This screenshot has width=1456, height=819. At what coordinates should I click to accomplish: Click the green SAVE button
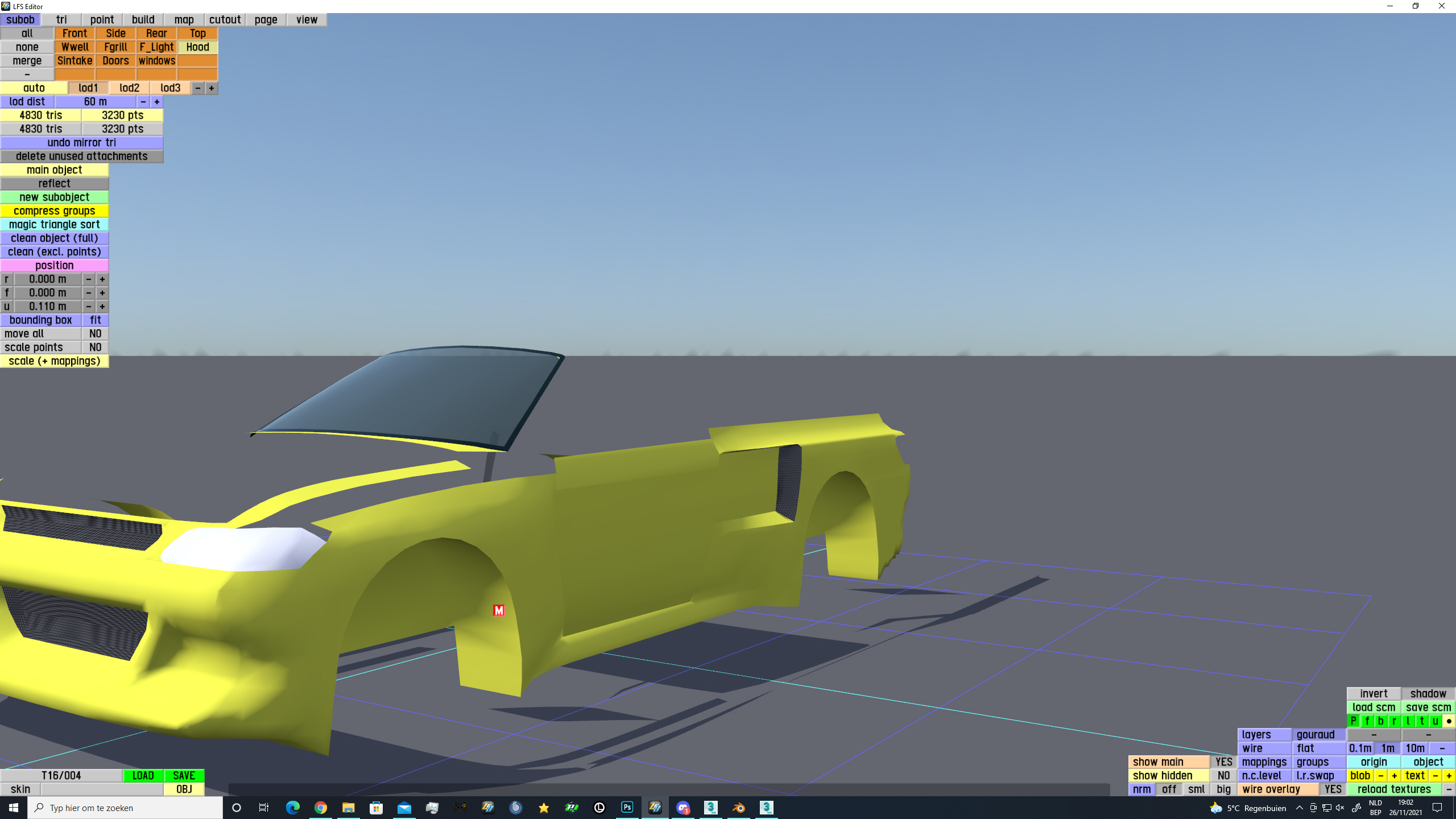(x=184, y=776)
